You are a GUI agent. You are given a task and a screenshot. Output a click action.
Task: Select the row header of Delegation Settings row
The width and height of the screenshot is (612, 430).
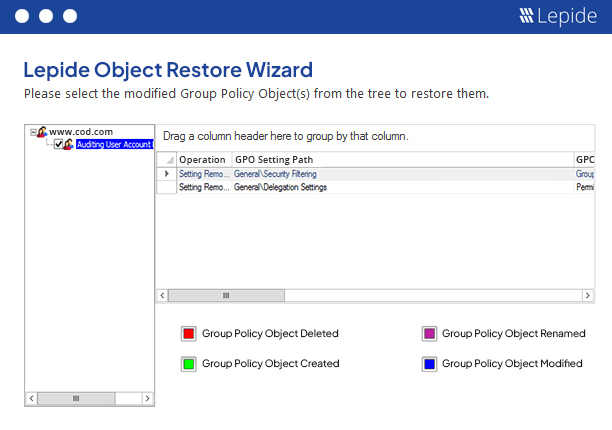167,187
